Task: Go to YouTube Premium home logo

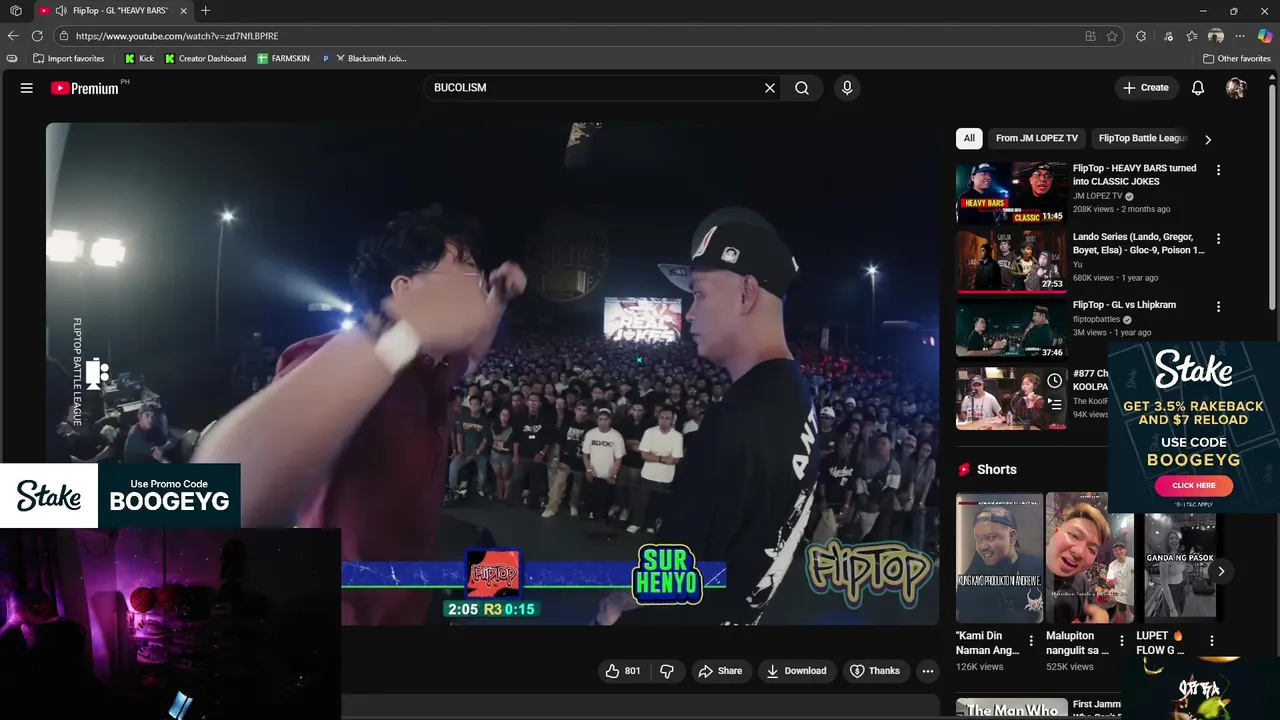Action: pos(85,88)
